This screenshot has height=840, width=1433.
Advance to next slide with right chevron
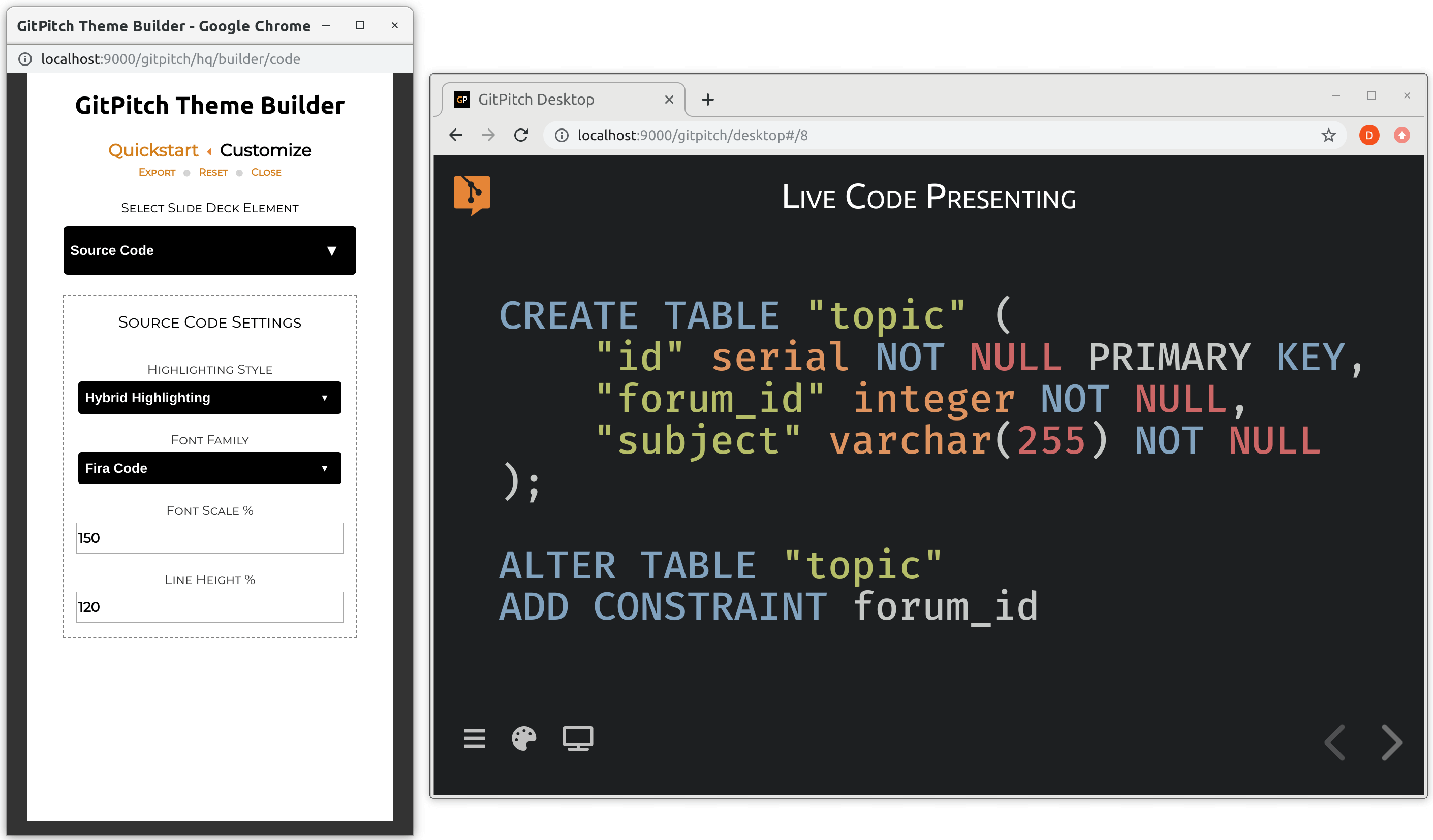click(1391, 741)
